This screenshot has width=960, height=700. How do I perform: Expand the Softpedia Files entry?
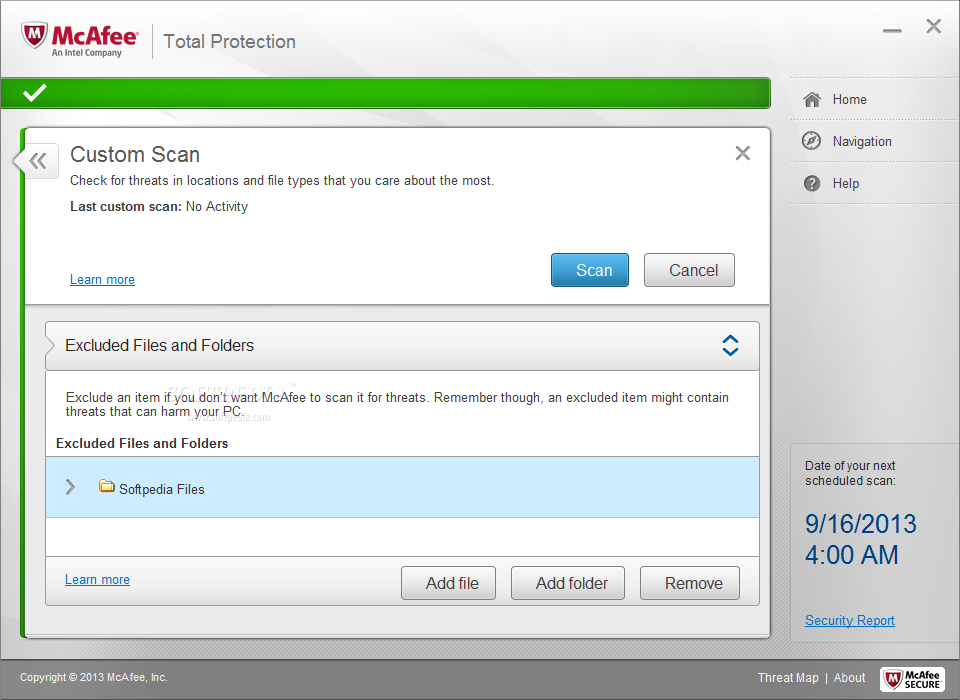[x=70, y=487]
